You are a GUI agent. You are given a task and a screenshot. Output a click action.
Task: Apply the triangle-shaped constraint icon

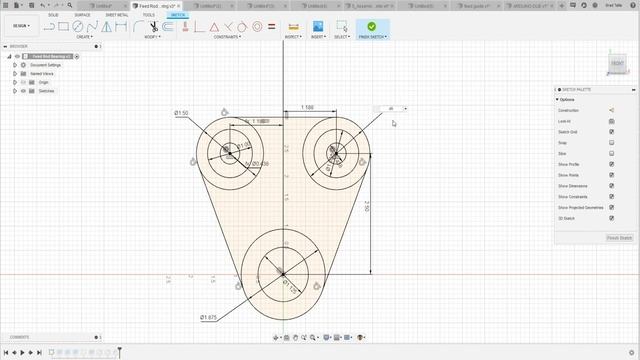(x=214, y=27)
